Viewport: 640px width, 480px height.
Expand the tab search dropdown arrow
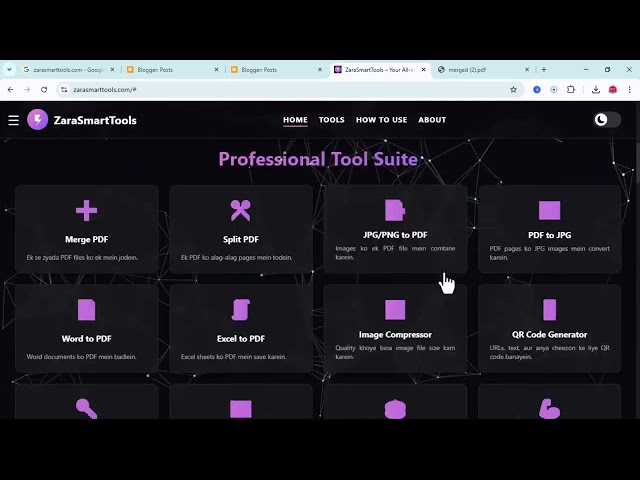coord(9,70)
